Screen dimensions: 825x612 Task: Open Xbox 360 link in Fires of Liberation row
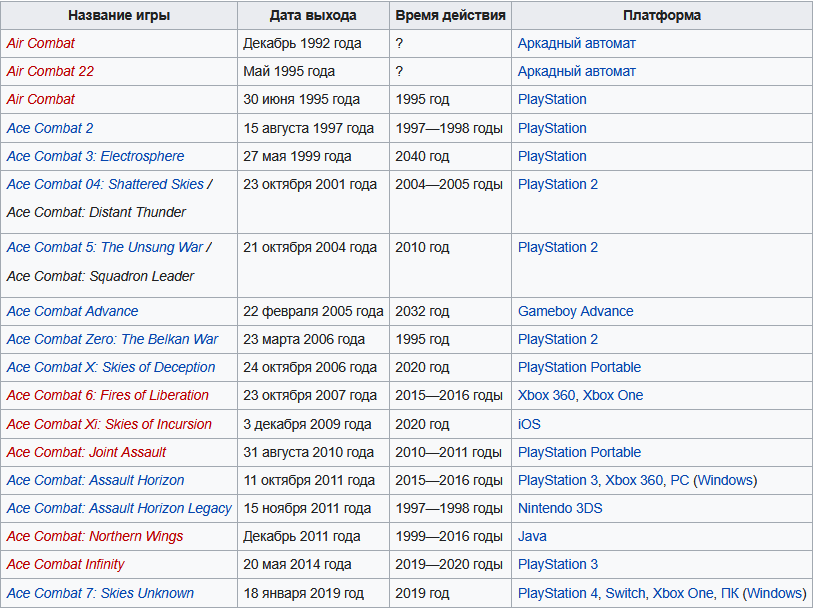546,395
